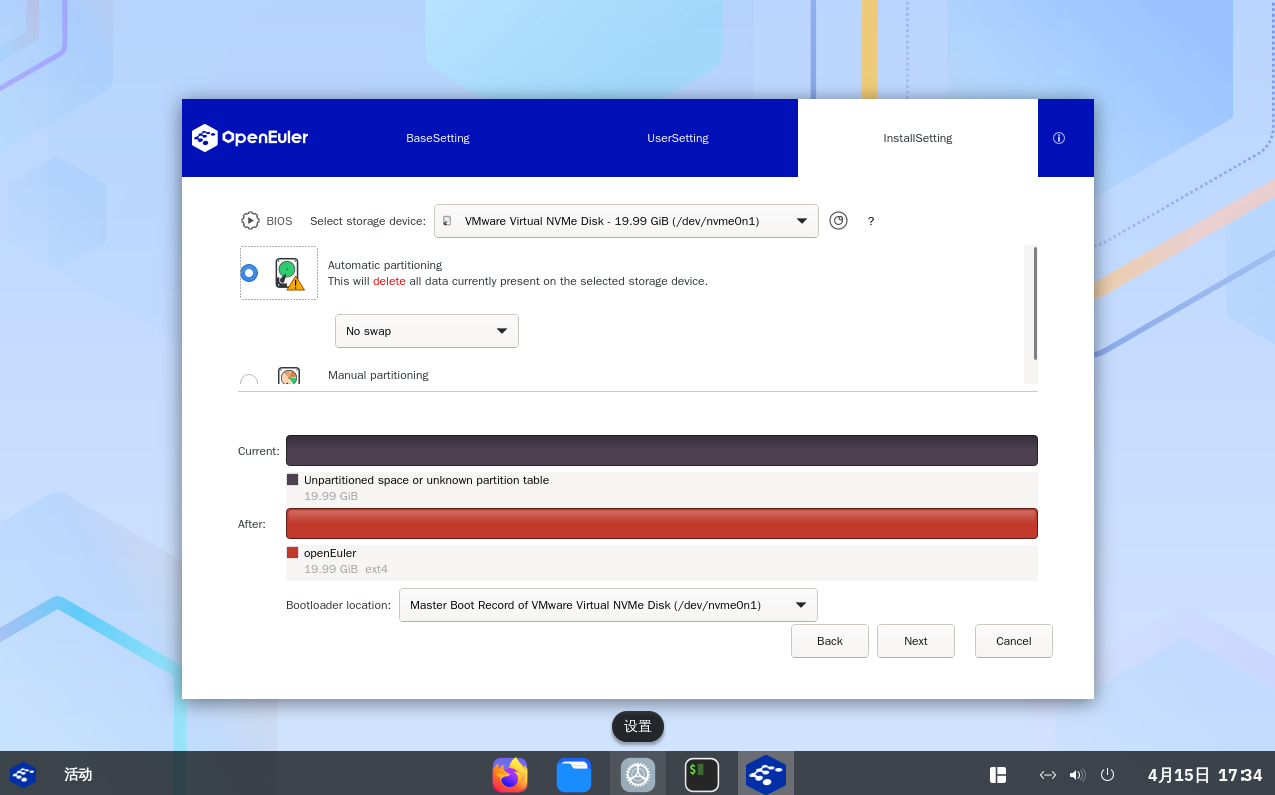Open the Bootloader location dropdown
1275x795 pixels.
click(x=608, y=605)
